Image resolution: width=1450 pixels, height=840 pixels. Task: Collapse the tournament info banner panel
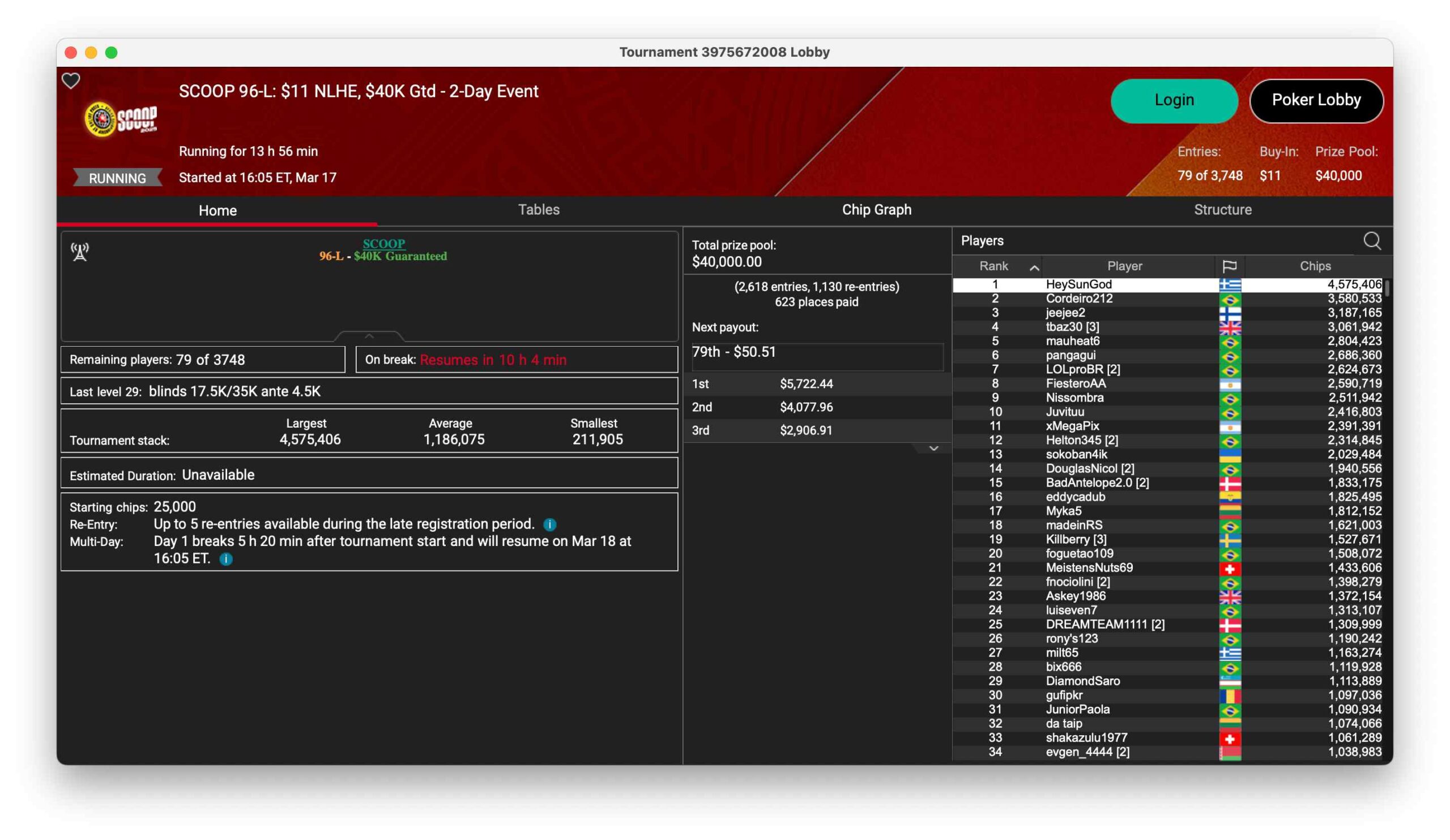click(x=369, y=336)
